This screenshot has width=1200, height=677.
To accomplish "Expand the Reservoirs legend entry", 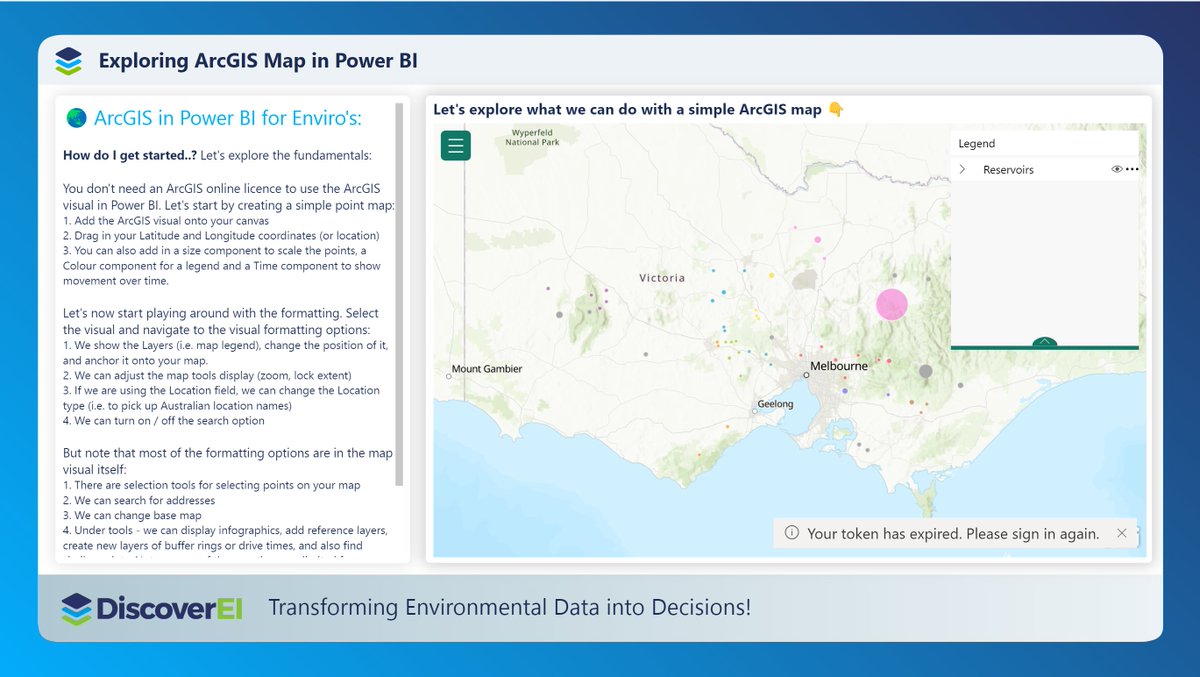I will 961,169.
